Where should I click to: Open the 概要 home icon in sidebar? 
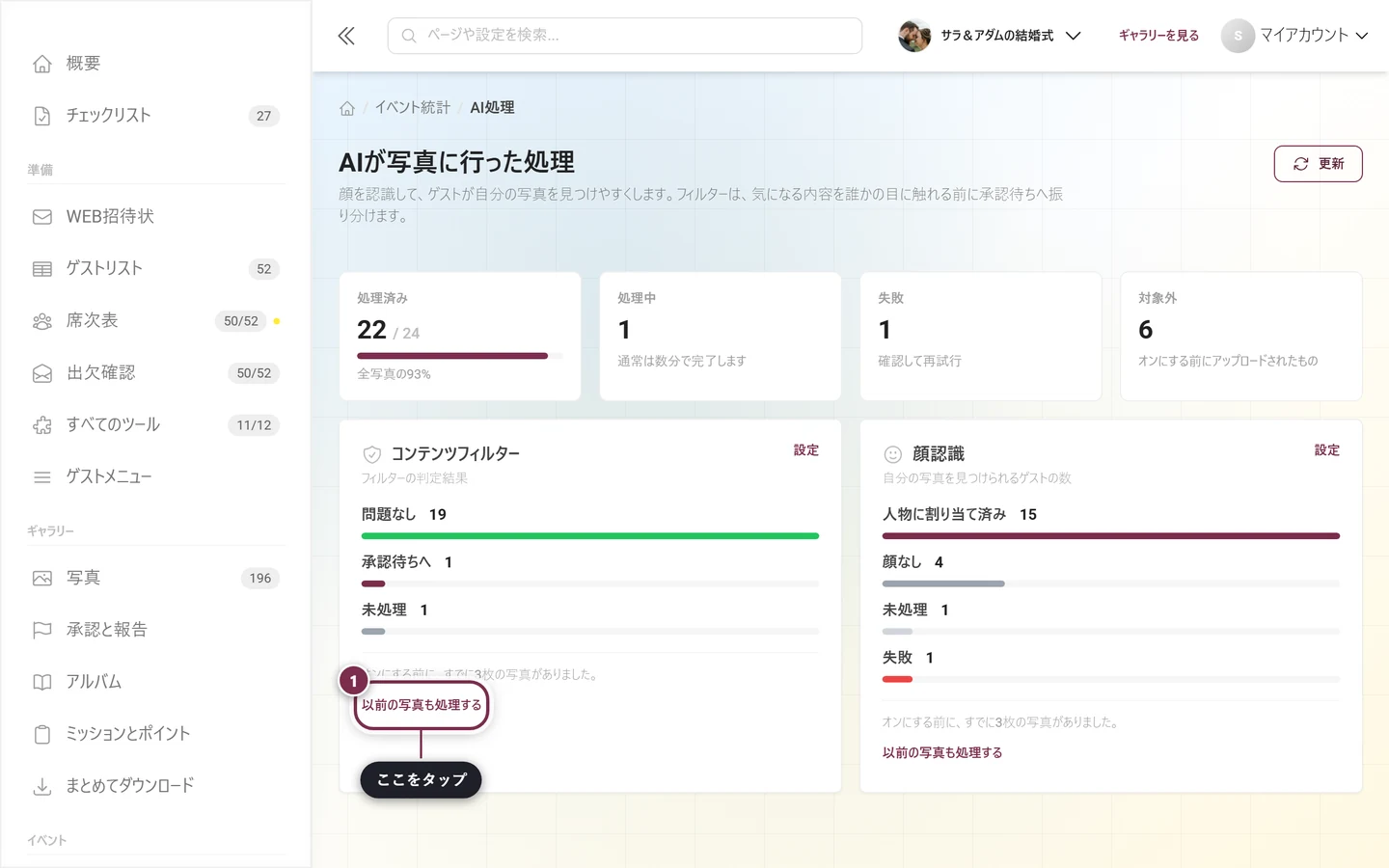[42, 64]
